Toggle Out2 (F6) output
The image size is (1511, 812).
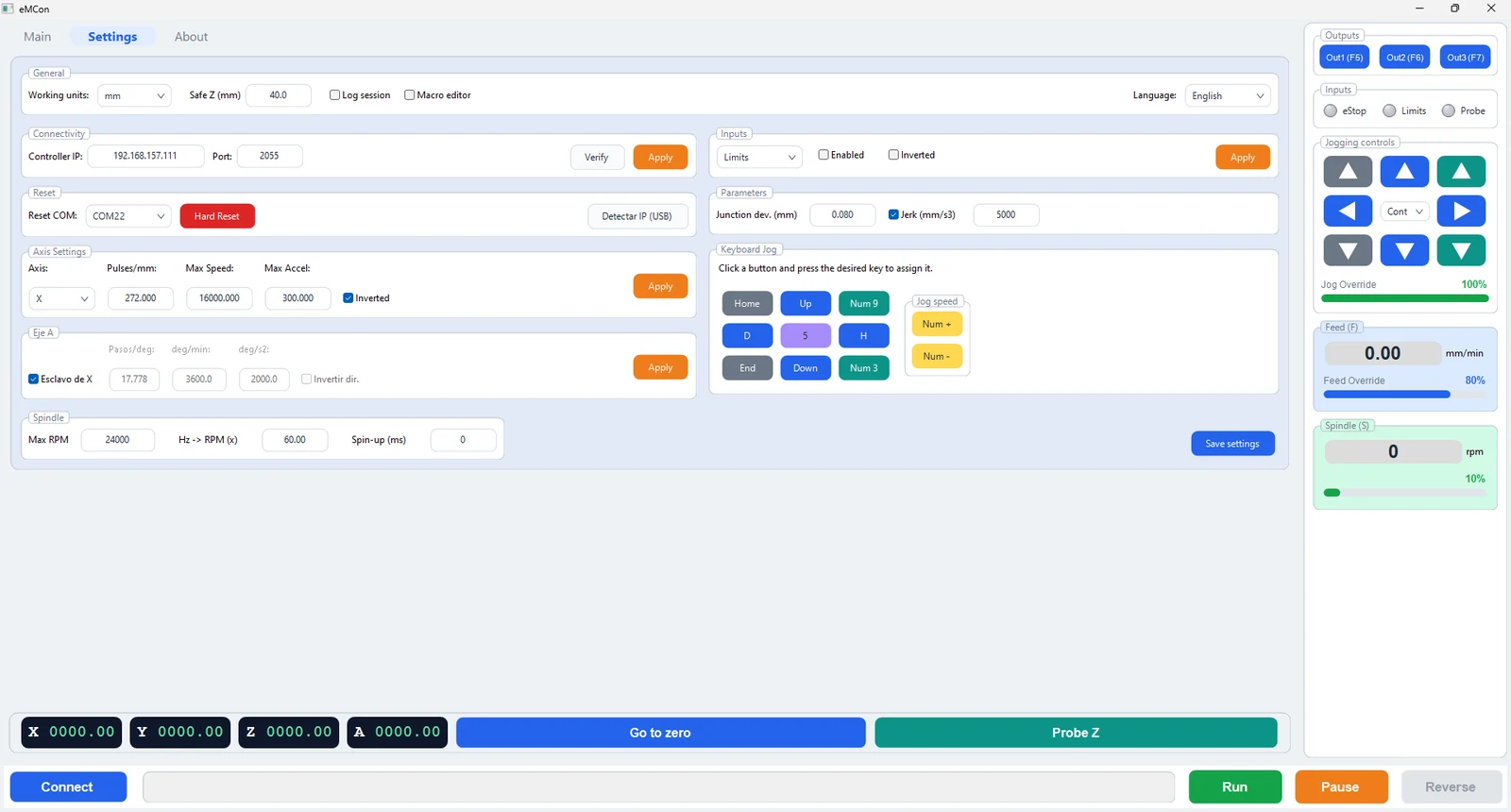pyautogui.click(x=1404, y=58)
